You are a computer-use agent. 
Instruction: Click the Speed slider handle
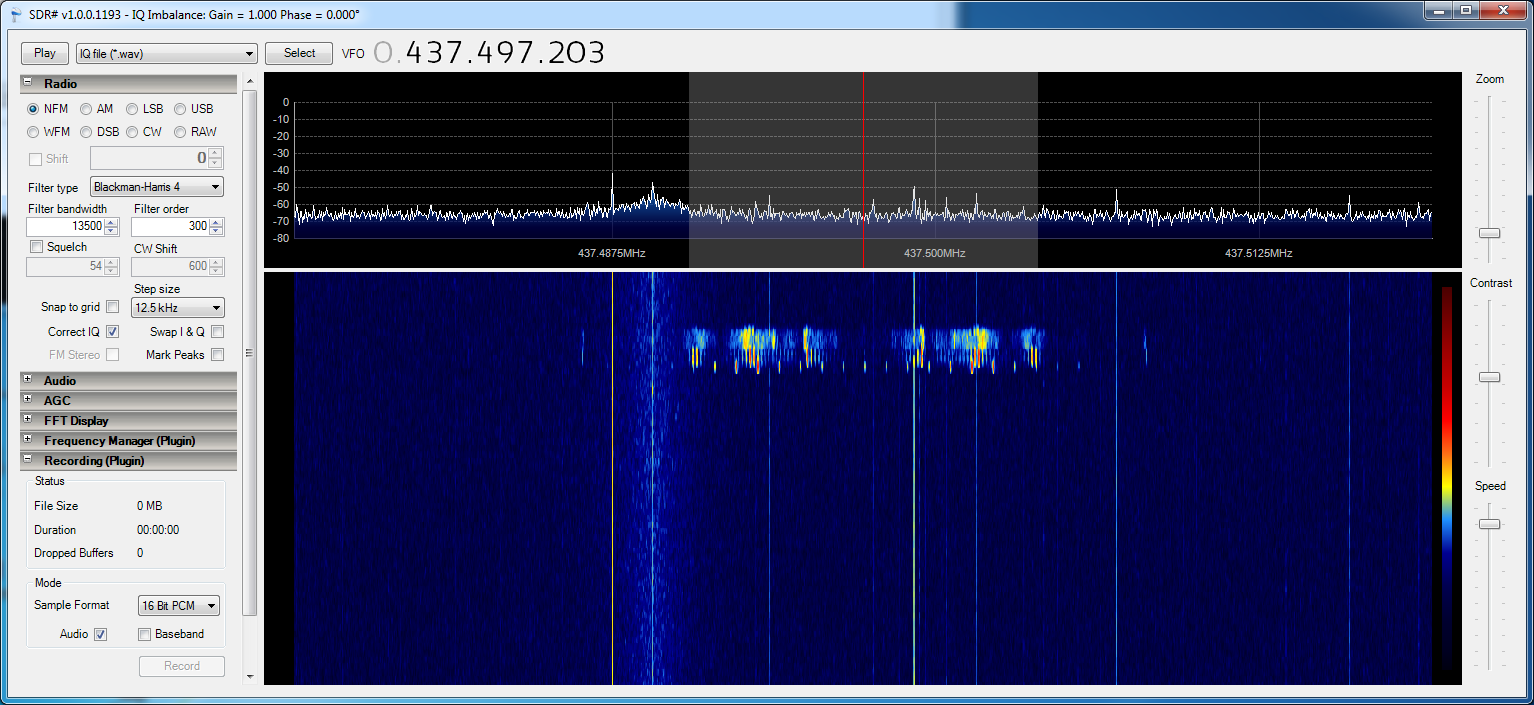(x=1489, y=524)
